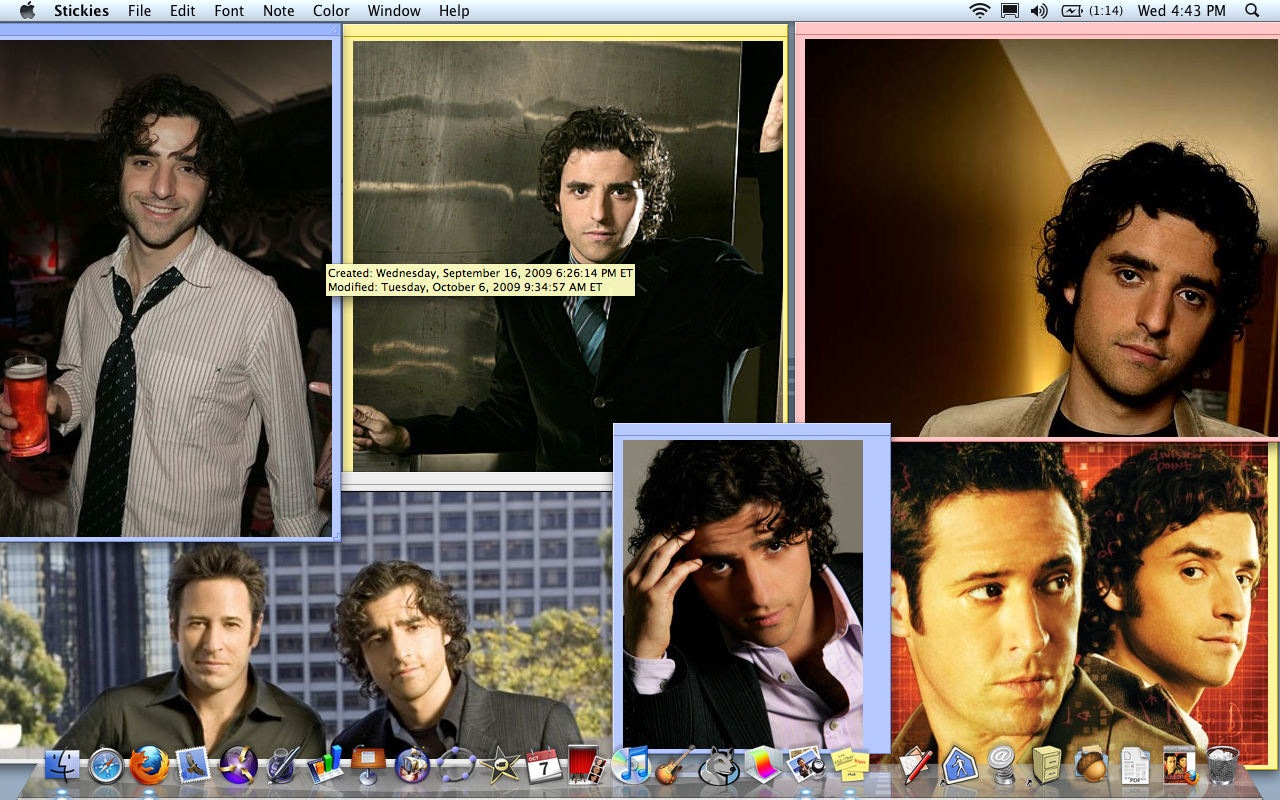Launch iMovie star icon in Dock
1280x800 pixels.
[498, 766]
